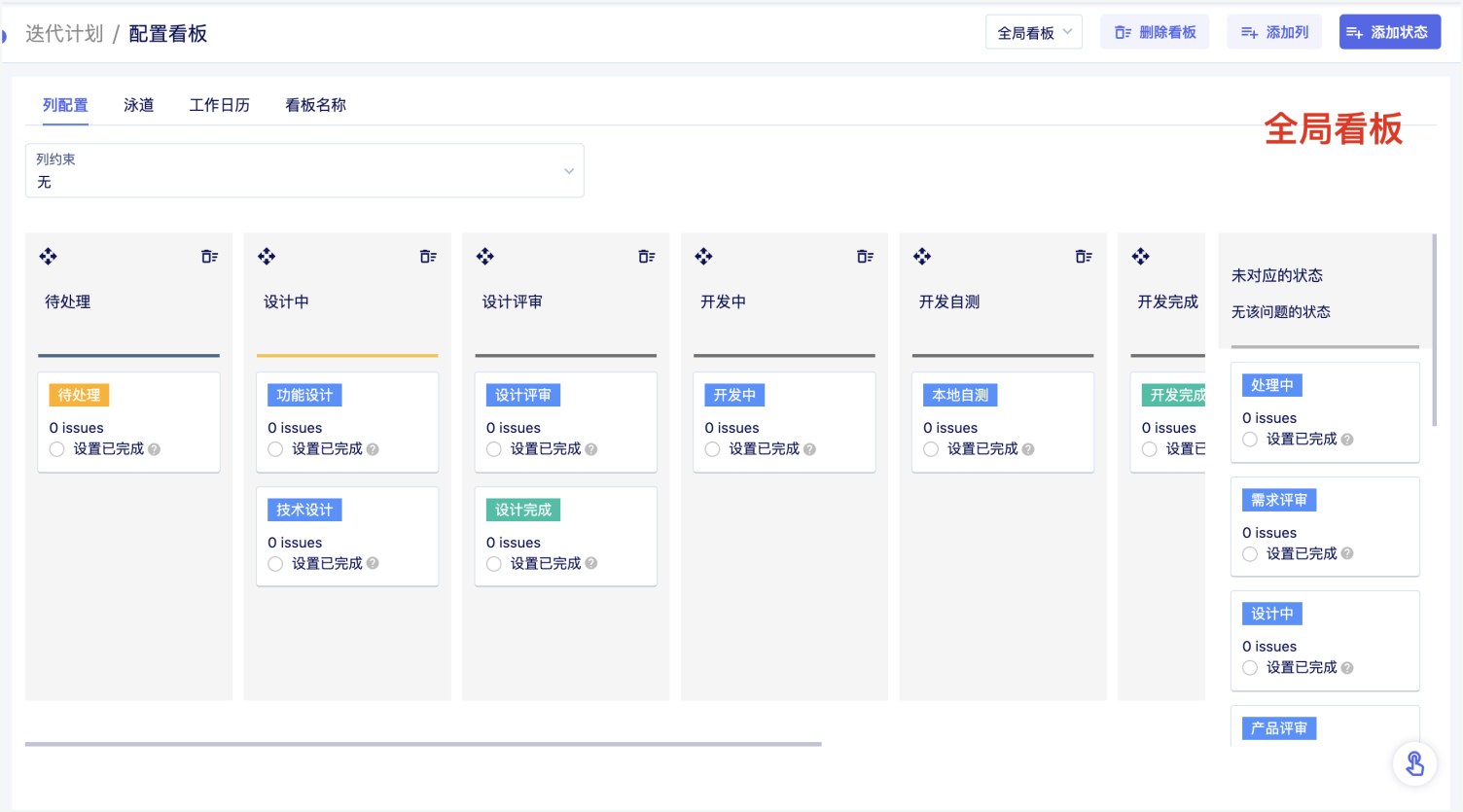Move handle icon of 设计评审 column
The height and width of the screenshot is (812, 1463).
click(x=485, y=257)
